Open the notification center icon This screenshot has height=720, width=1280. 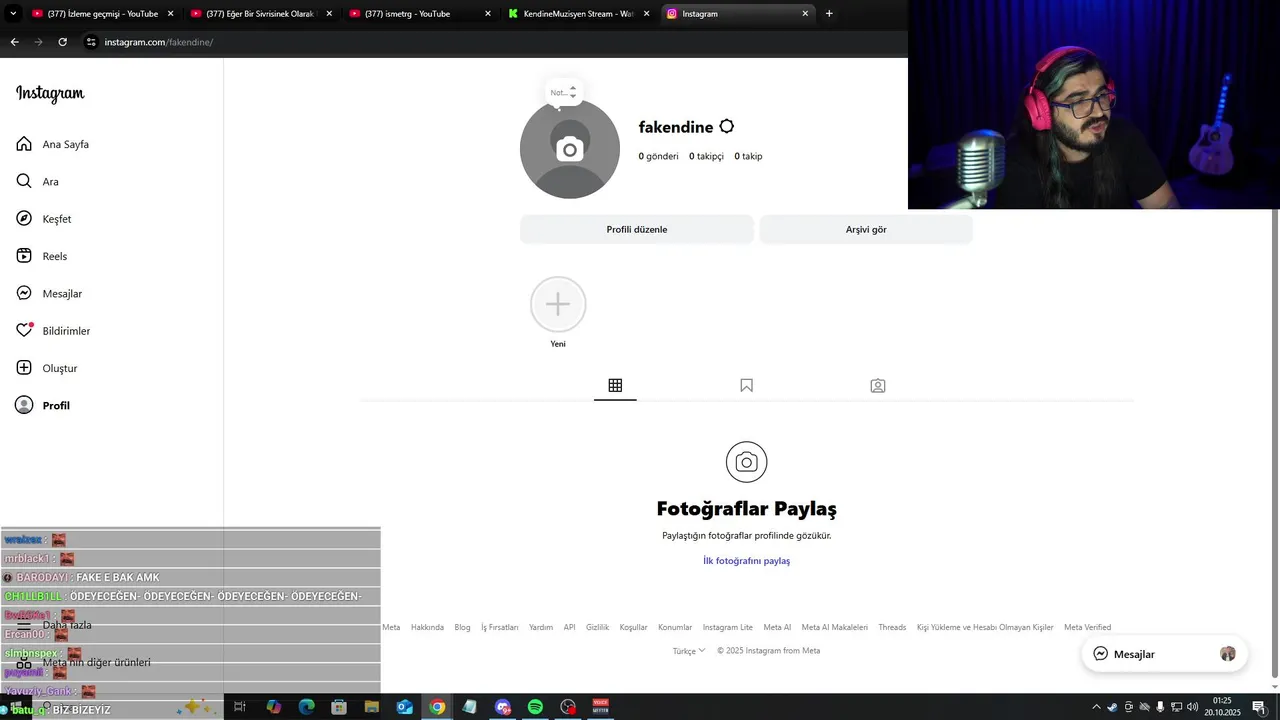[1259, 707]
